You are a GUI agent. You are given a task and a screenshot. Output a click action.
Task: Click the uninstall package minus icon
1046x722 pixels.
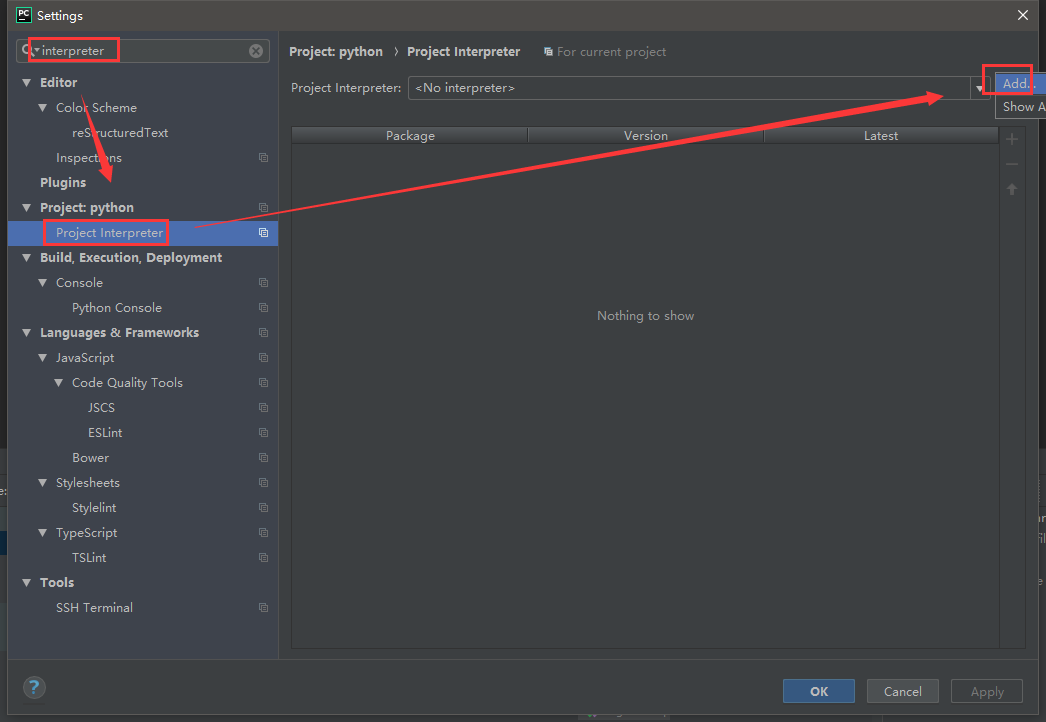[1011, 163]
